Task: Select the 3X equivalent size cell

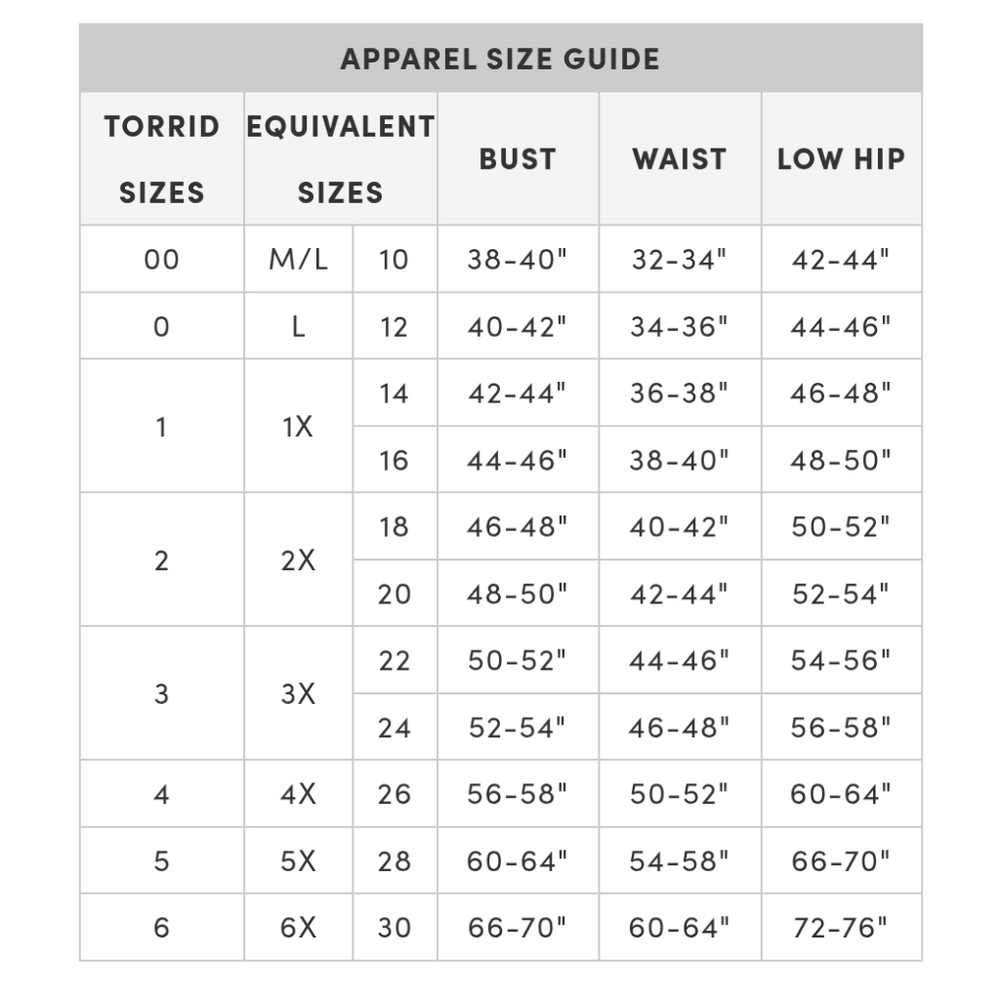Action: 298,693
